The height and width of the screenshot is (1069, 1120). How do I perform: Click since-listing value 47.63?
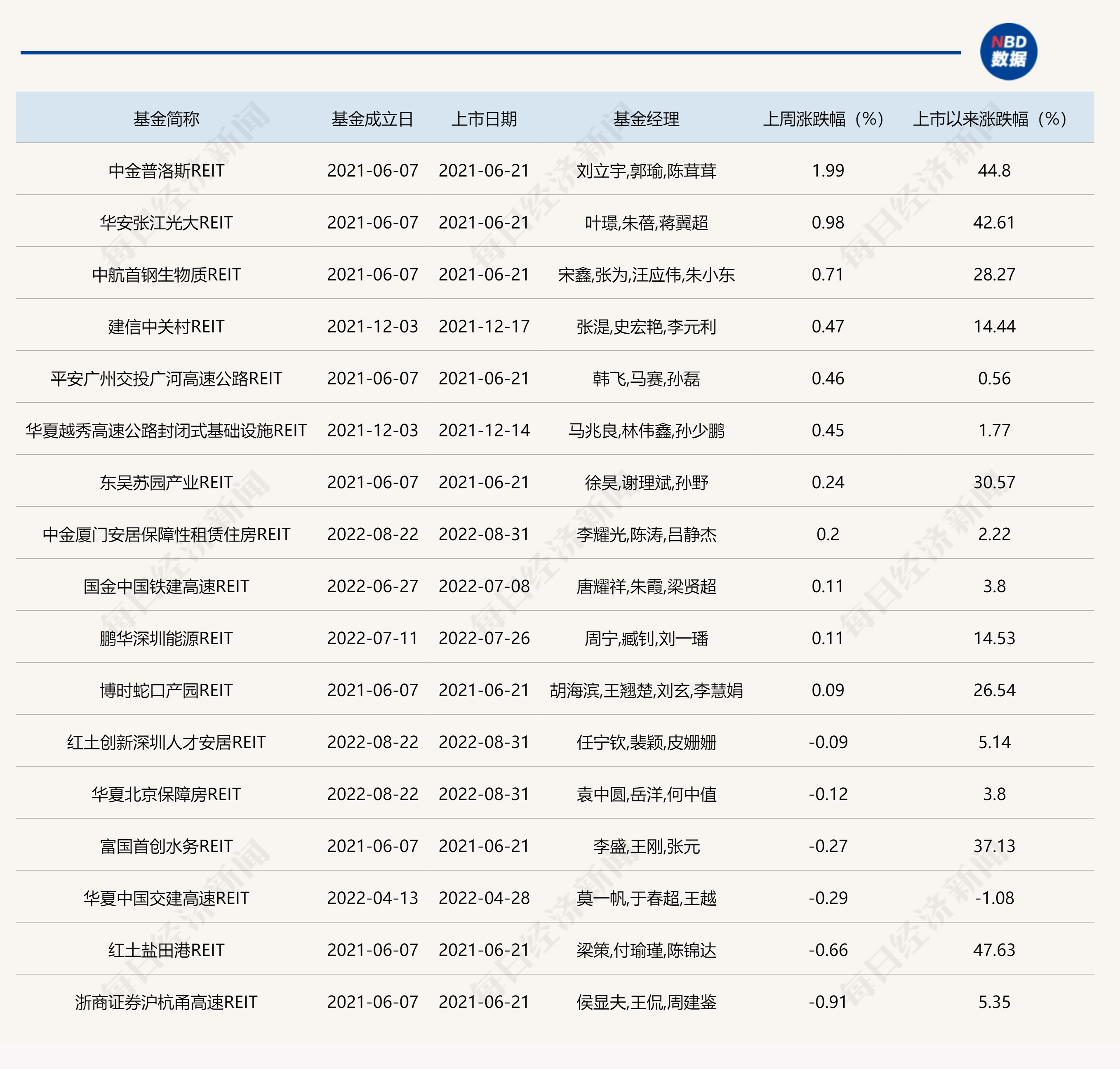[995, 950]
